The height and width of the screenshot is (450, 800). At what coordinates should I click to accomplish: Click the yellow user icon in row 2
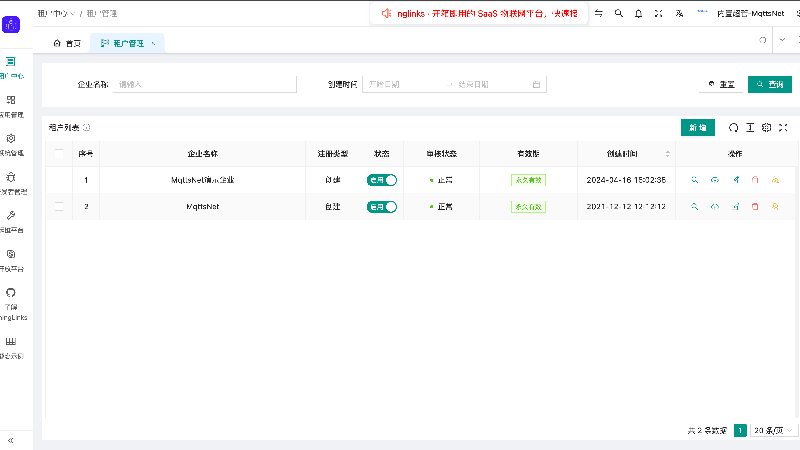point(776,207)
